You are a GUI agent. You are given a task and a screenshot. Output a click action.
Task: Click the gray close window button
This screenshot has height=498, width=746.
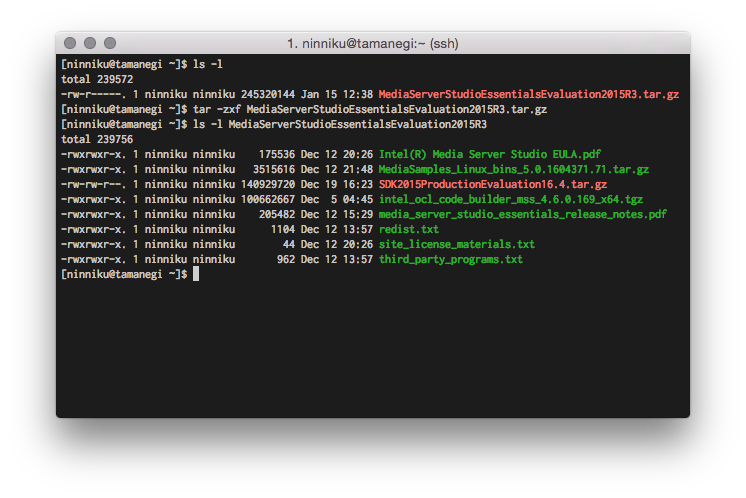point(70,43)
